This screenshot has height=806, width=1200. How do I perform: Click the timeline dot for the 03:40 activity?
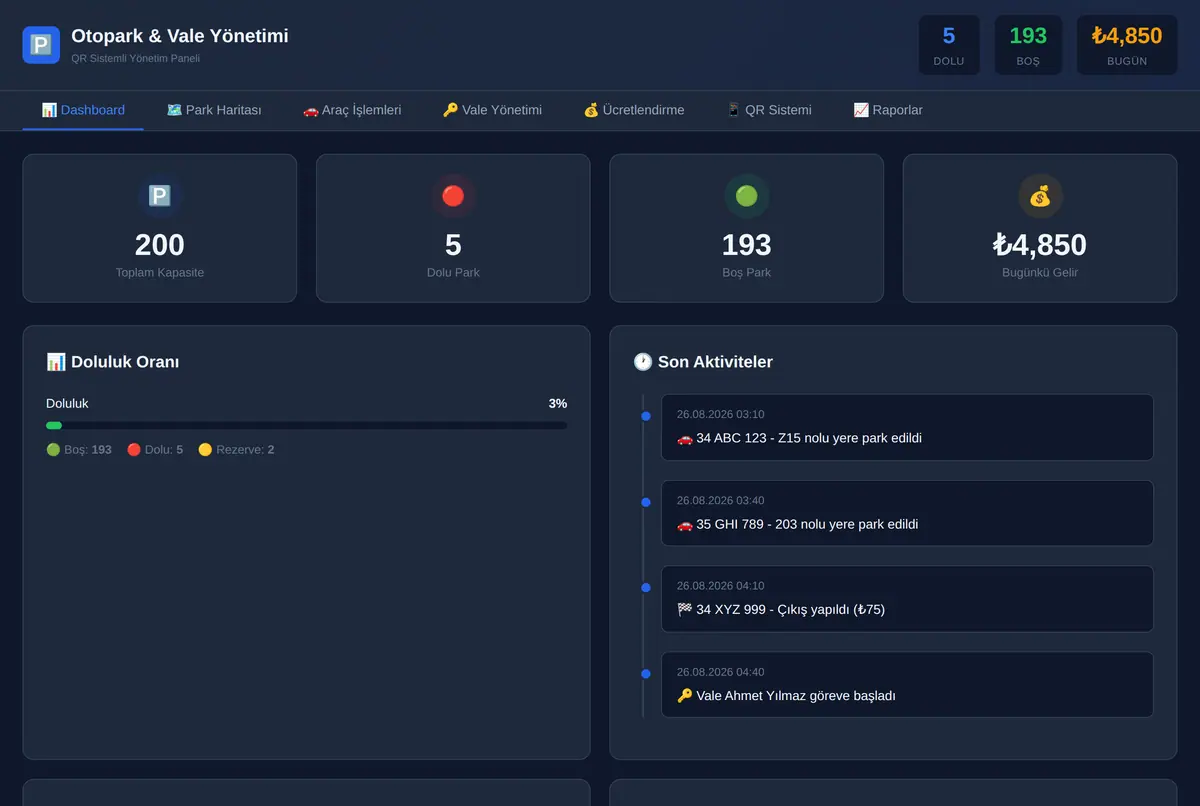(646, 502)
